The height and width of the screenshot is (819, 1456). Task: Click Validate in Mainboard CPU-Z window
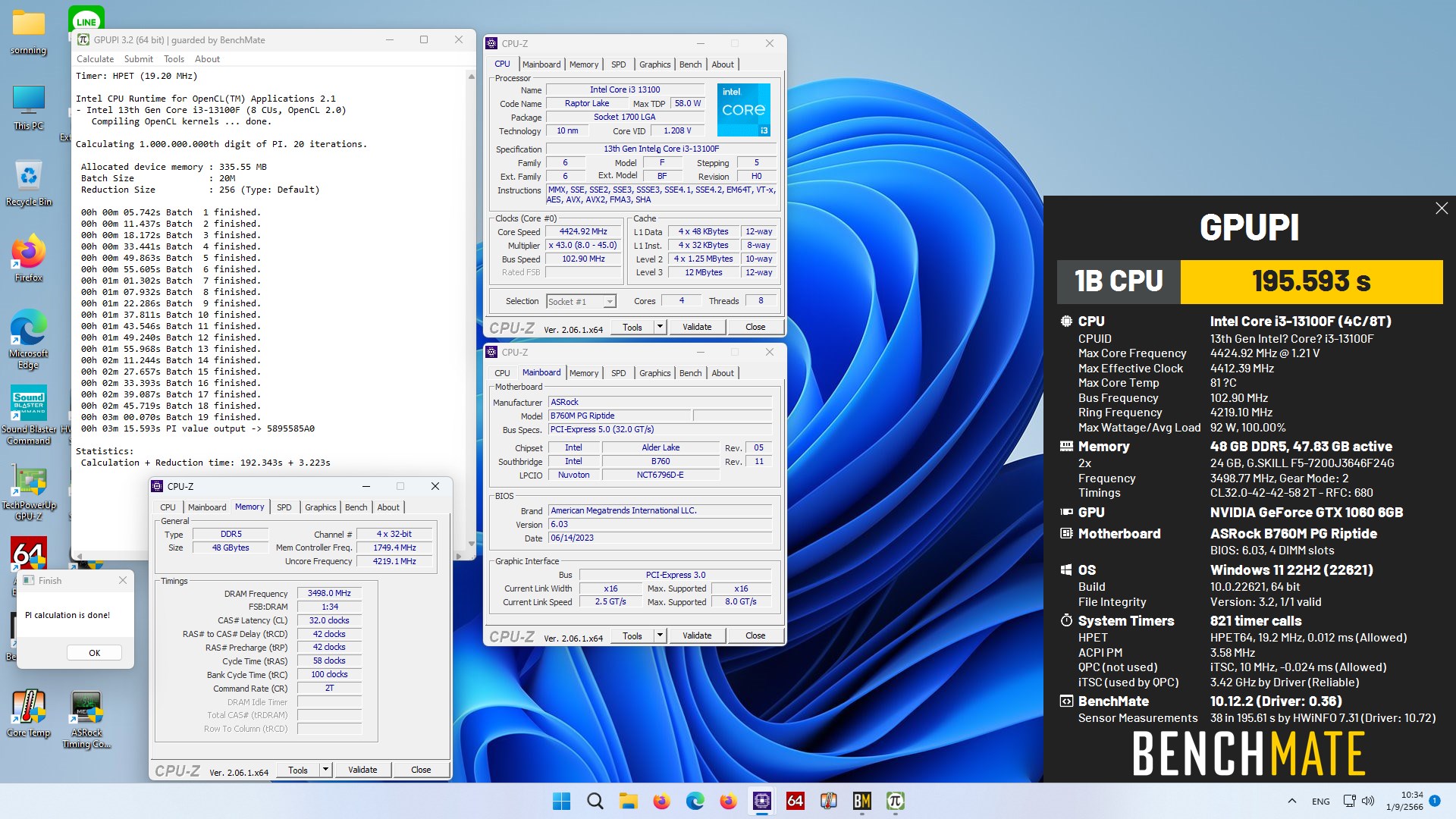point(697,635)
